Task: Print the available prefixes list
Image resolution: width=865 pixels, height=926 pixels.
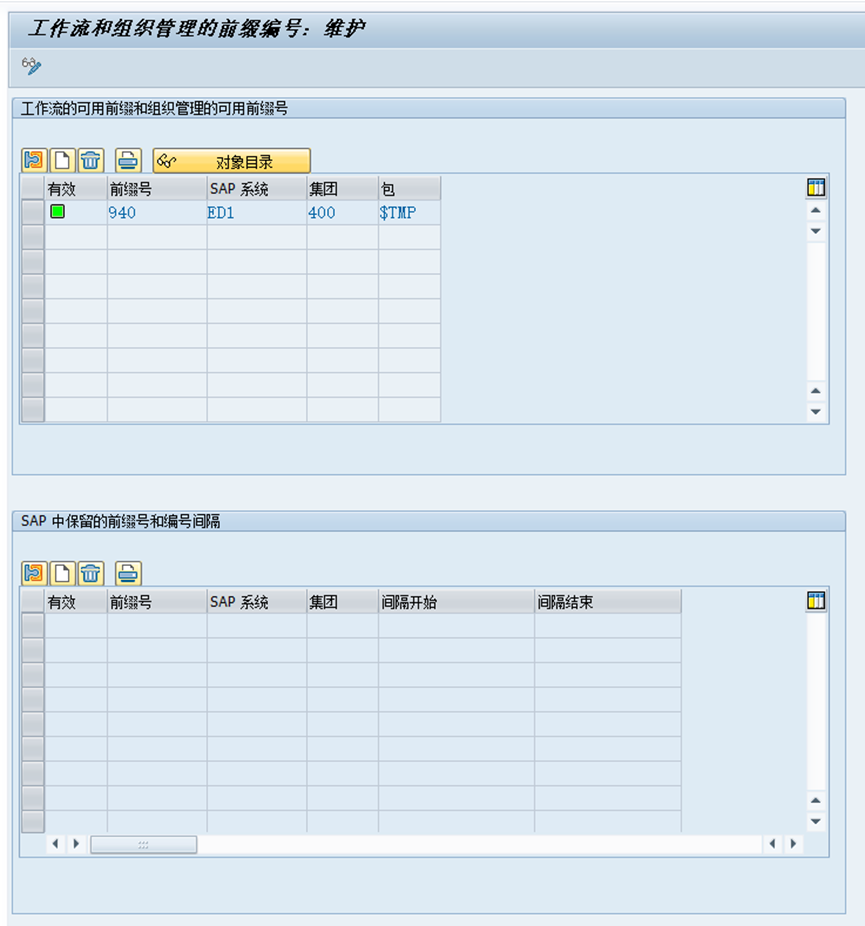Action: point(127,160)
